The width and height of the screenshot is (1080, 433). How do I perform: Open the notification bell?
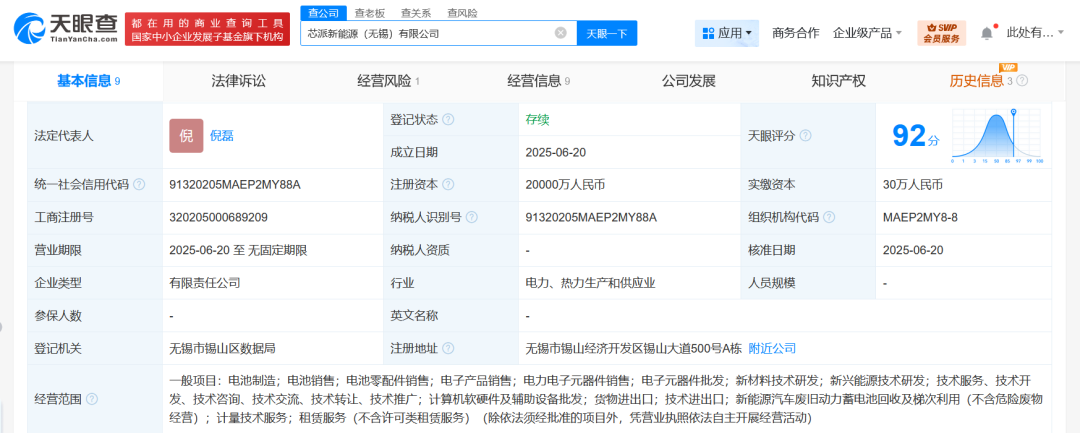(x=987, y=33)
